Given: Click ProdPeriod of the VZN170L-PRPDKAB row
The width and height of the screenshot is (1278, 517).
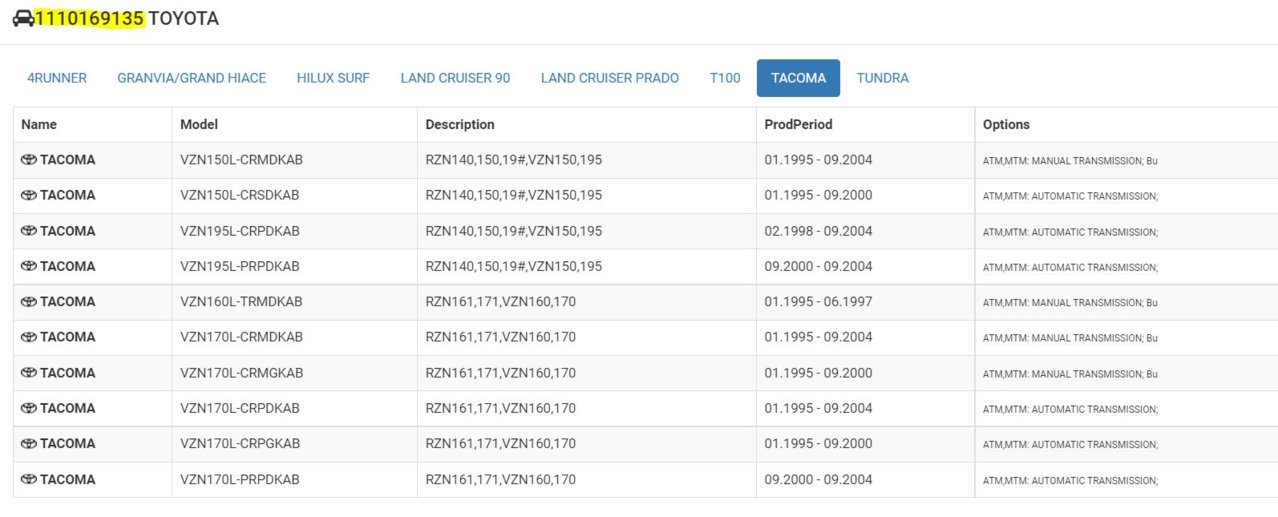Looking at the screenshot, I should pos(818,479).
